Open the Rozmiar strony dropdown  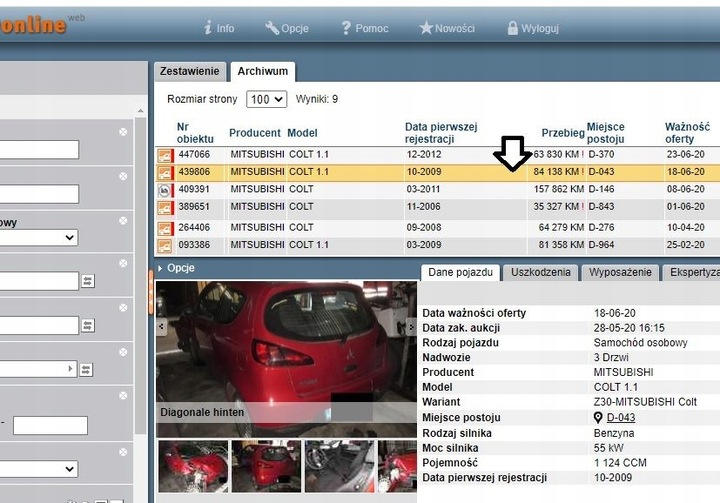pyautogui.click(x=266, y=100)
